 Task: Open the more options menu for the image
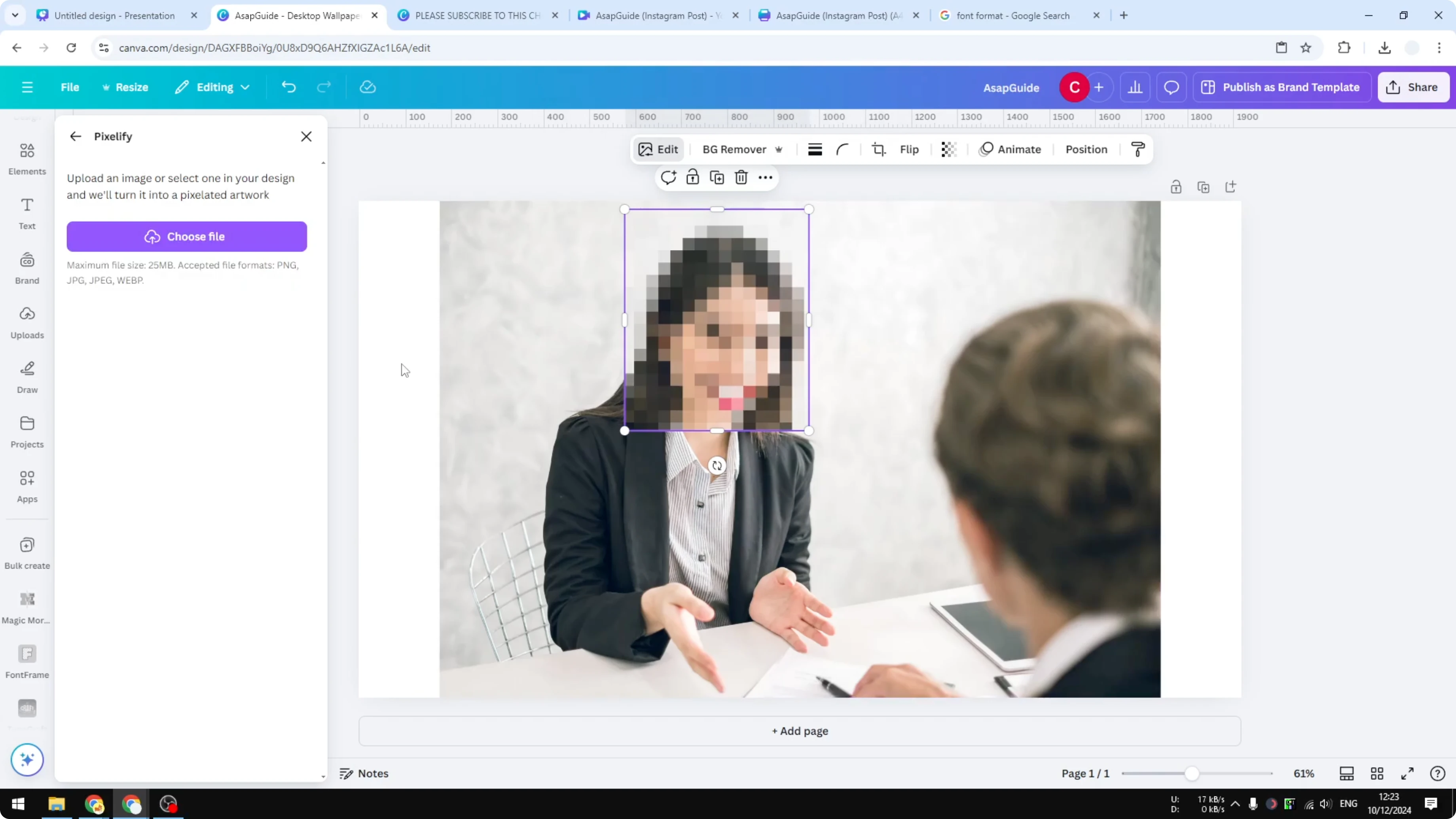click(765, 177)
